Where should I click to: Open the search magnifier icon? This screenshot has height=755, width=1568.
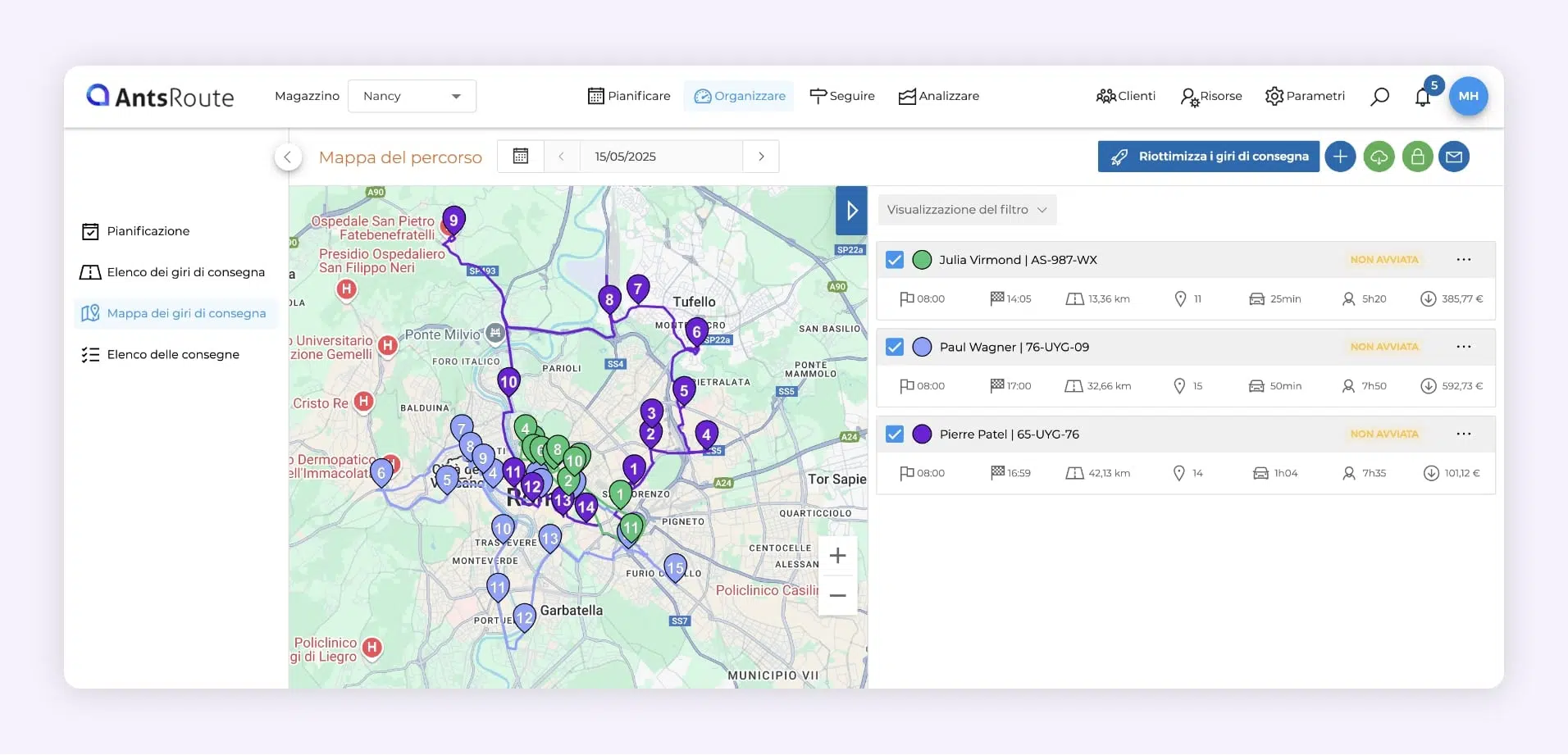coord(1379,97)
